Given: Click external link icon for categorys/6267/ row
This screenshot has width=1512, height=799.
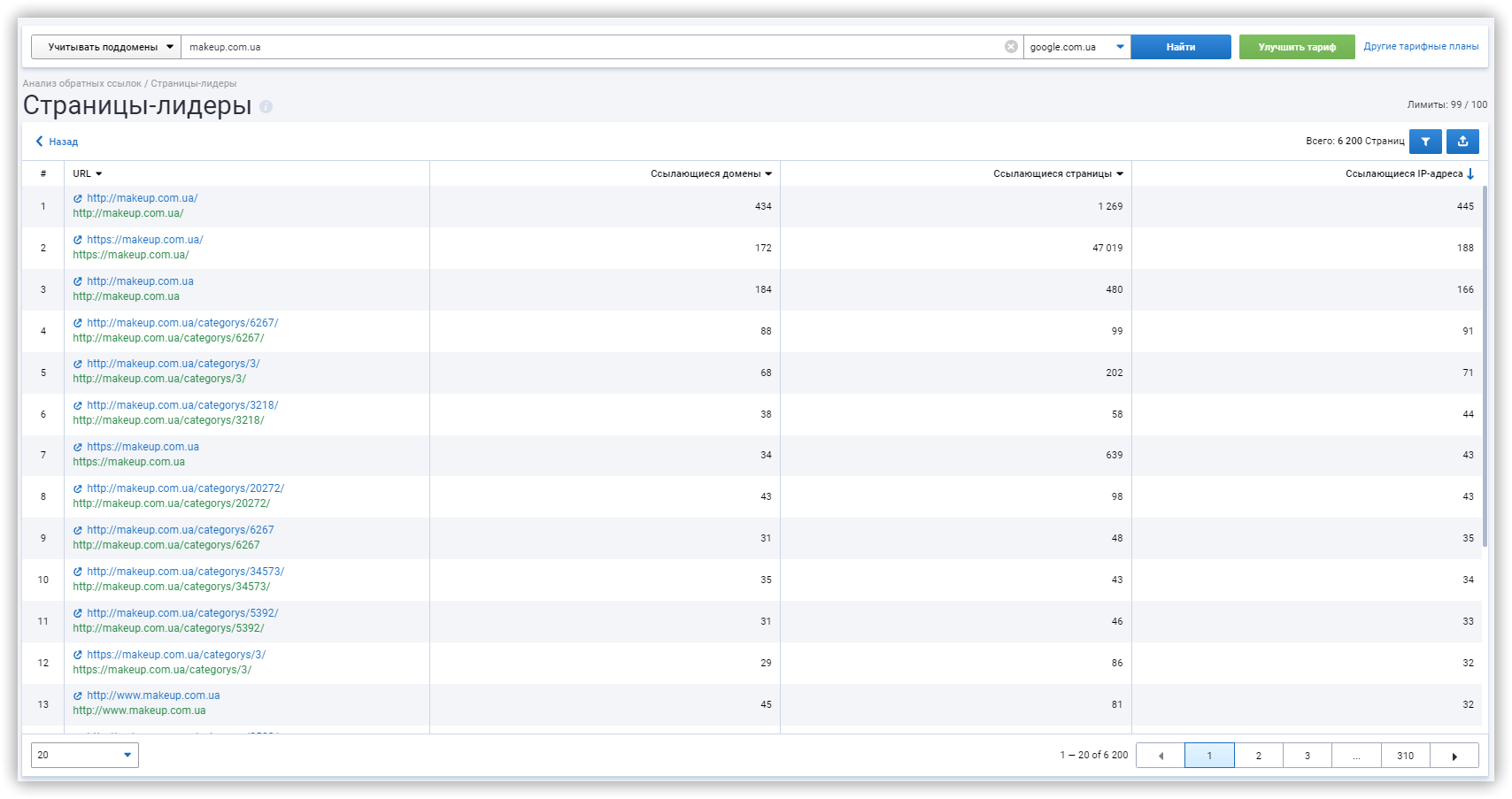Looking at the screenshot, I should (78, 324).
